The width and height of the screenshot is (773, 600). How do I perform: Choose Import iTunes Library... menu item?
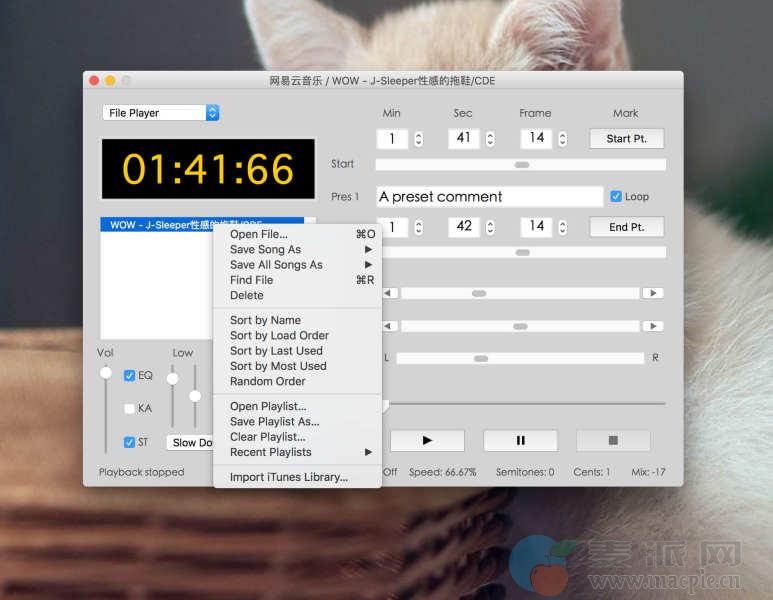pos(289,477)
